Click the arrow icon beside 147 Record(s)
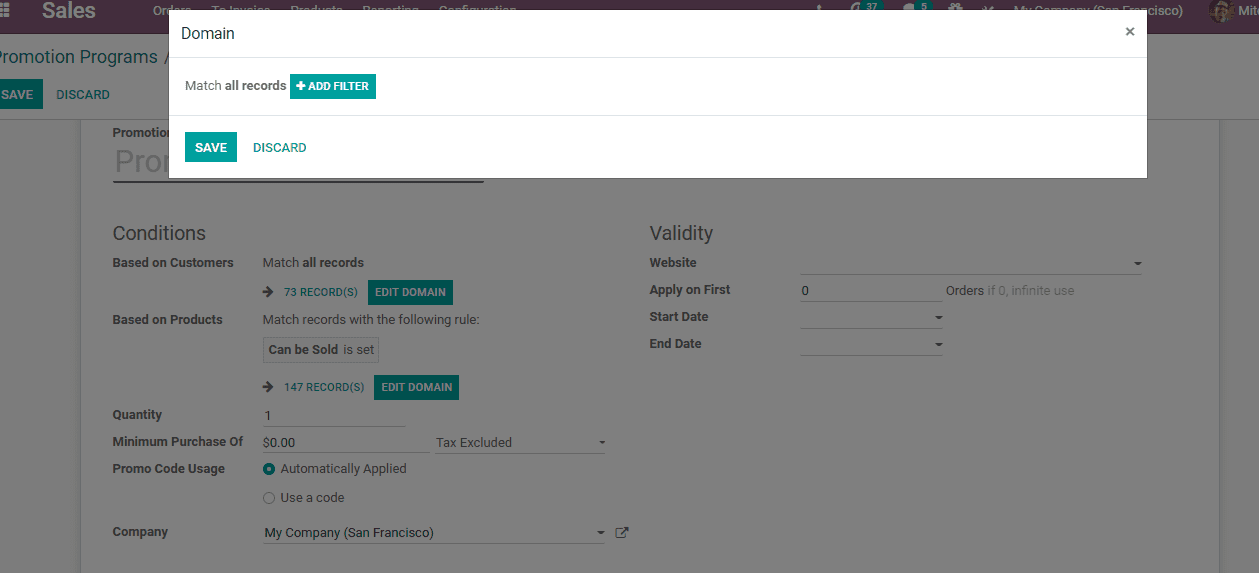 coord(268,387)
